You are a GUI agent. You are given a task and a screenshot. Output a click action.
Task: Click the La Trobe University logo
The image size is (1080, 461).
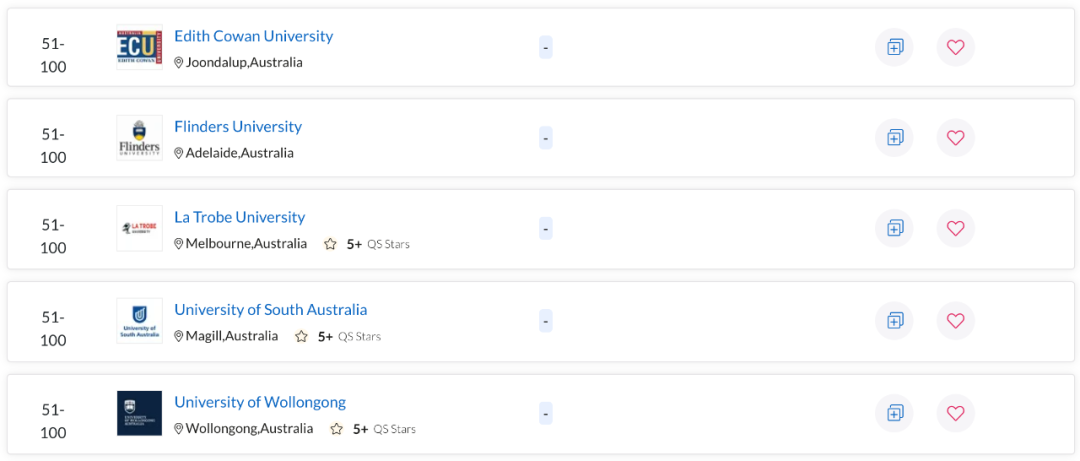[139, 228]
